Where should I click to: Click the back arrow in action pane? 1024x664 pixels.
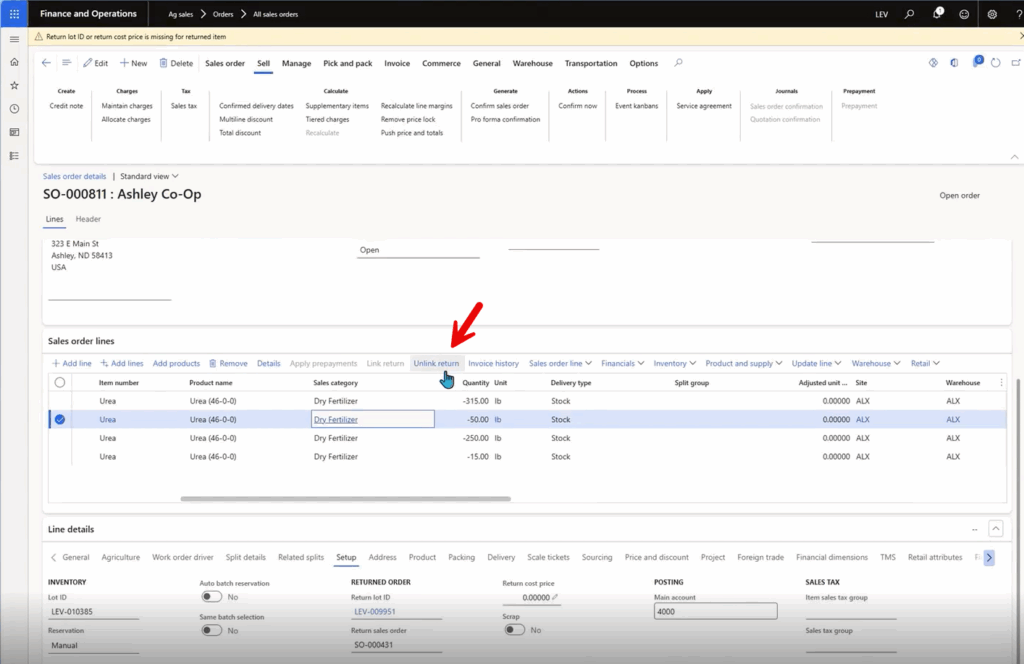coord(46,63)
